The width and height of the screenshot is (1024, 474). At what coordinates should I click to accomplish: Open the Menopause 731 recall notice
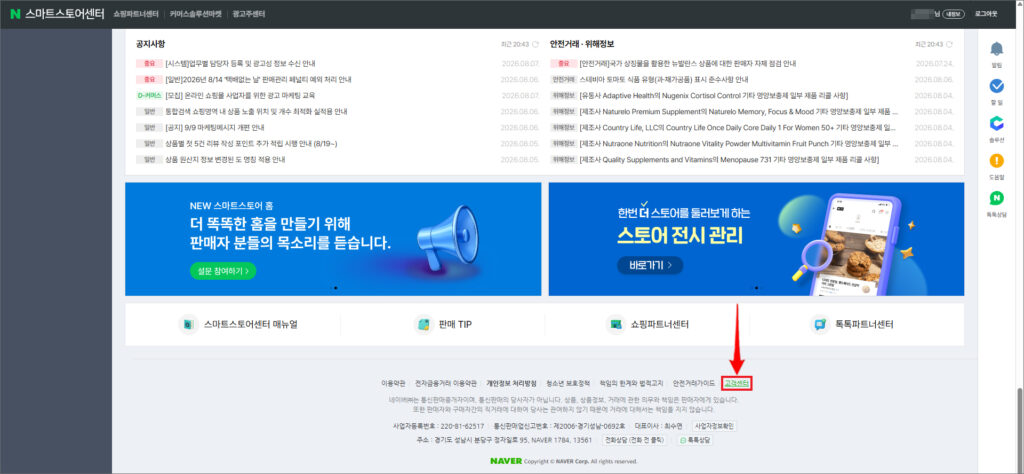(729, 159)
